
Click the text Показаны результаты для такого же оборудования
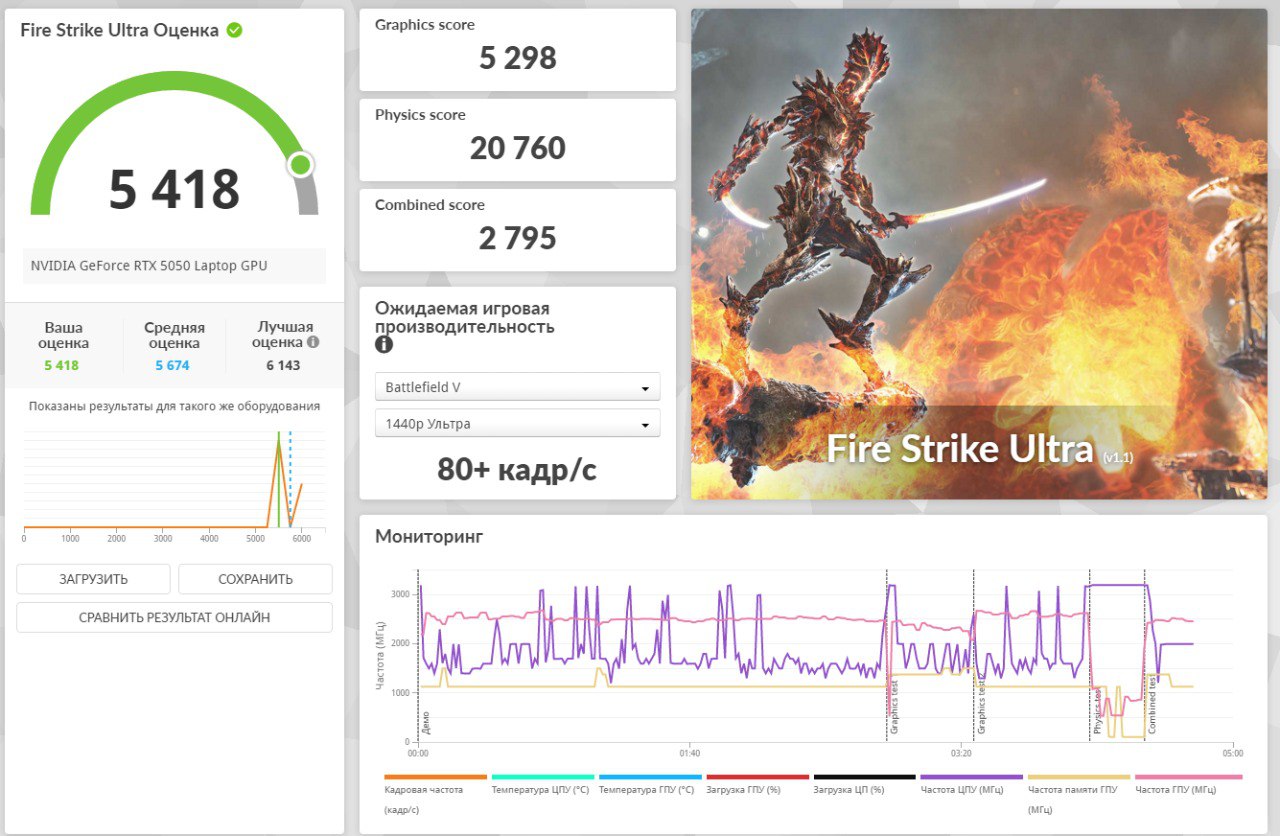pyautogui.click(x=174, y=406)
